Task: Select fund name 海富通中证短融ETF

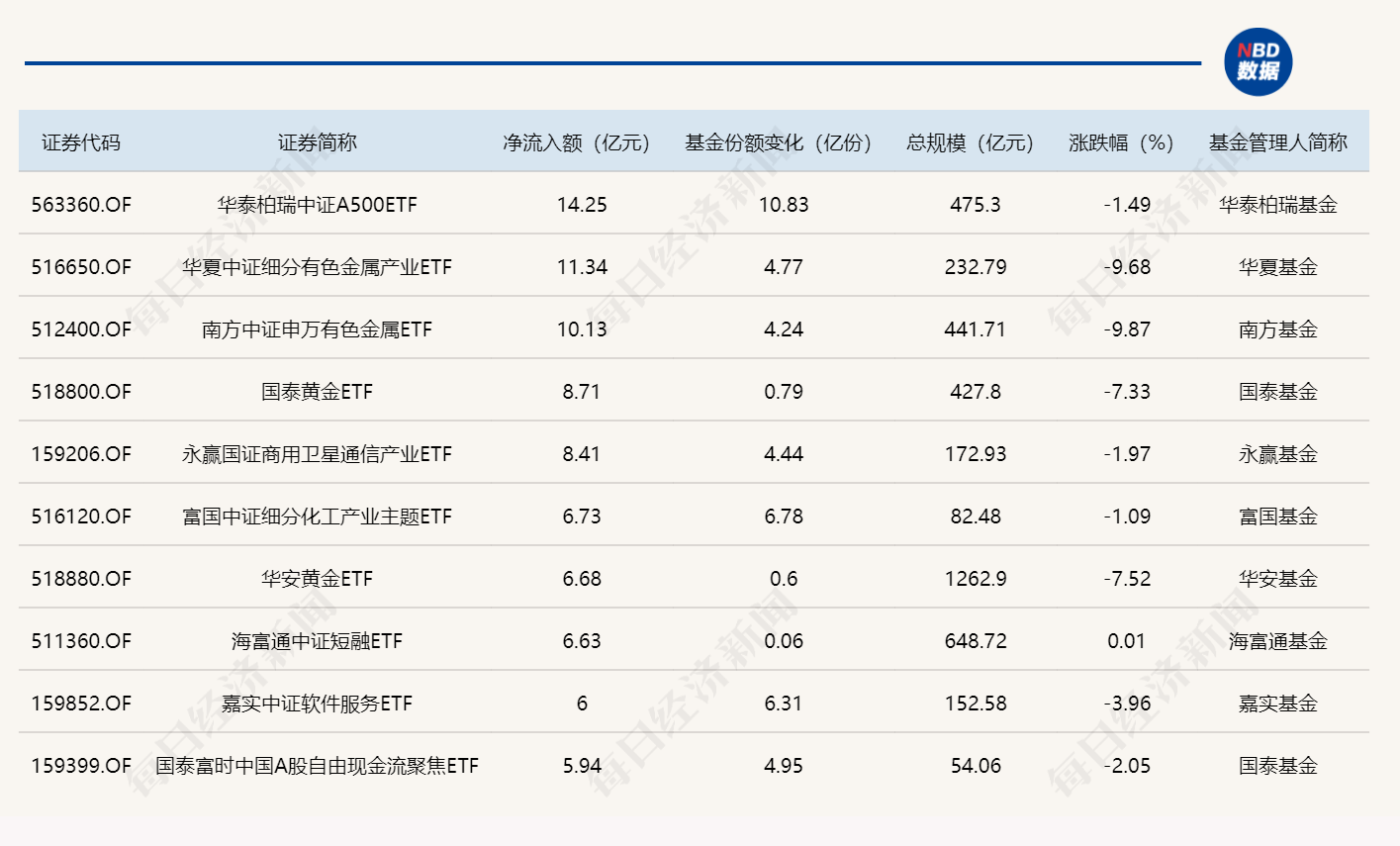Action: pos(317,641)
